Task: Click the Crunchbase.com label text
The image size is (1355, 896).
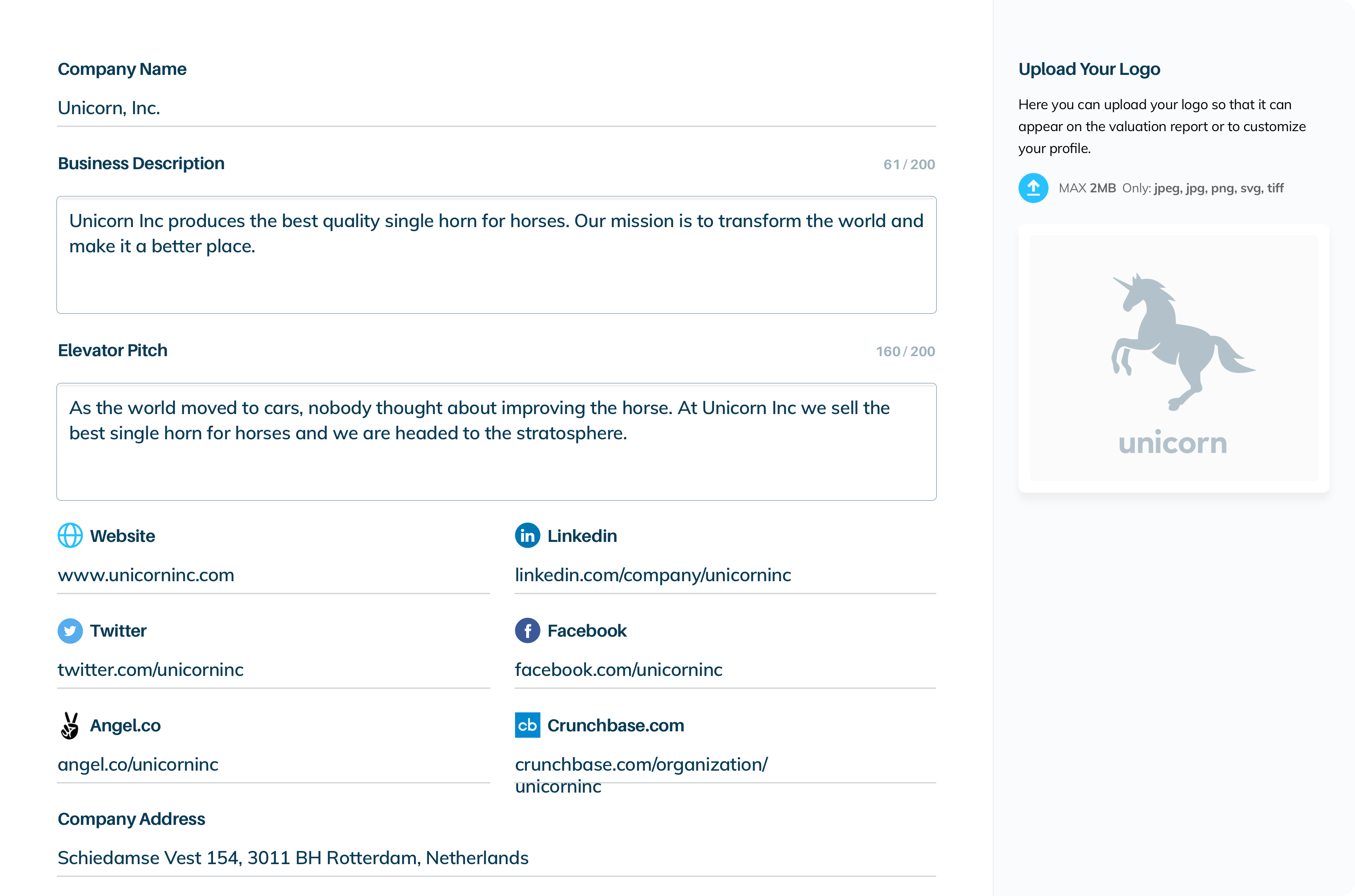Action: pyautogui.click(x=616, y=726)
